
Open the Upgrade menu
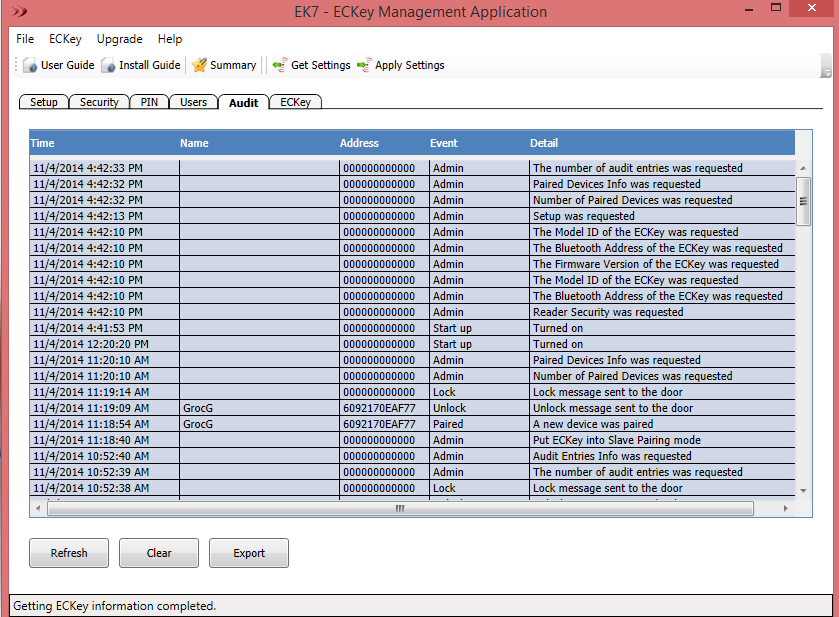coord(119,39)
